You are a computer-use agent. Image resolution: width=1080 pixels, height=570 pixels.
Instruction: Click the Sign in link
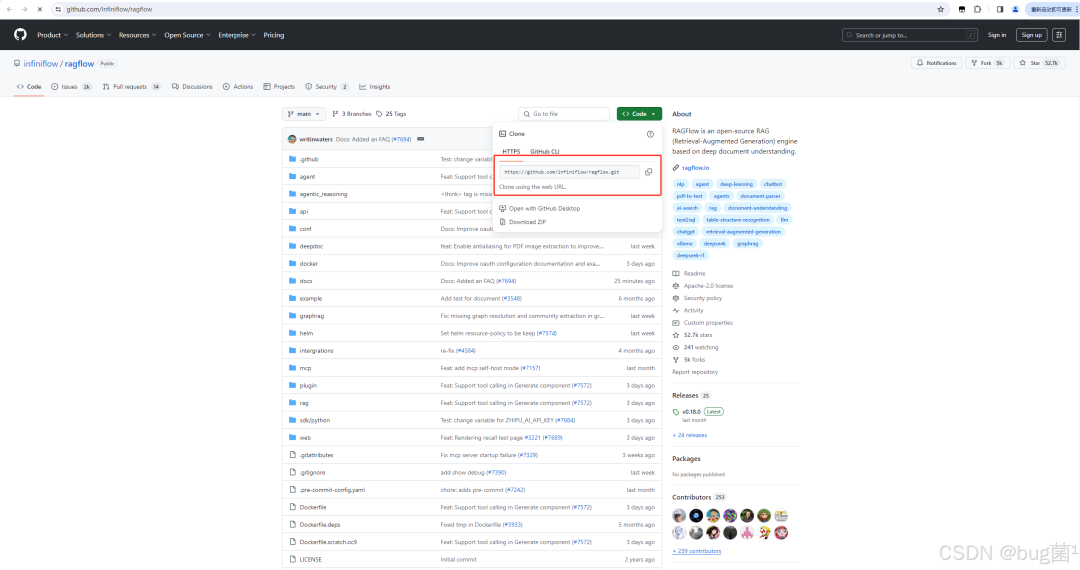(997, 35)
